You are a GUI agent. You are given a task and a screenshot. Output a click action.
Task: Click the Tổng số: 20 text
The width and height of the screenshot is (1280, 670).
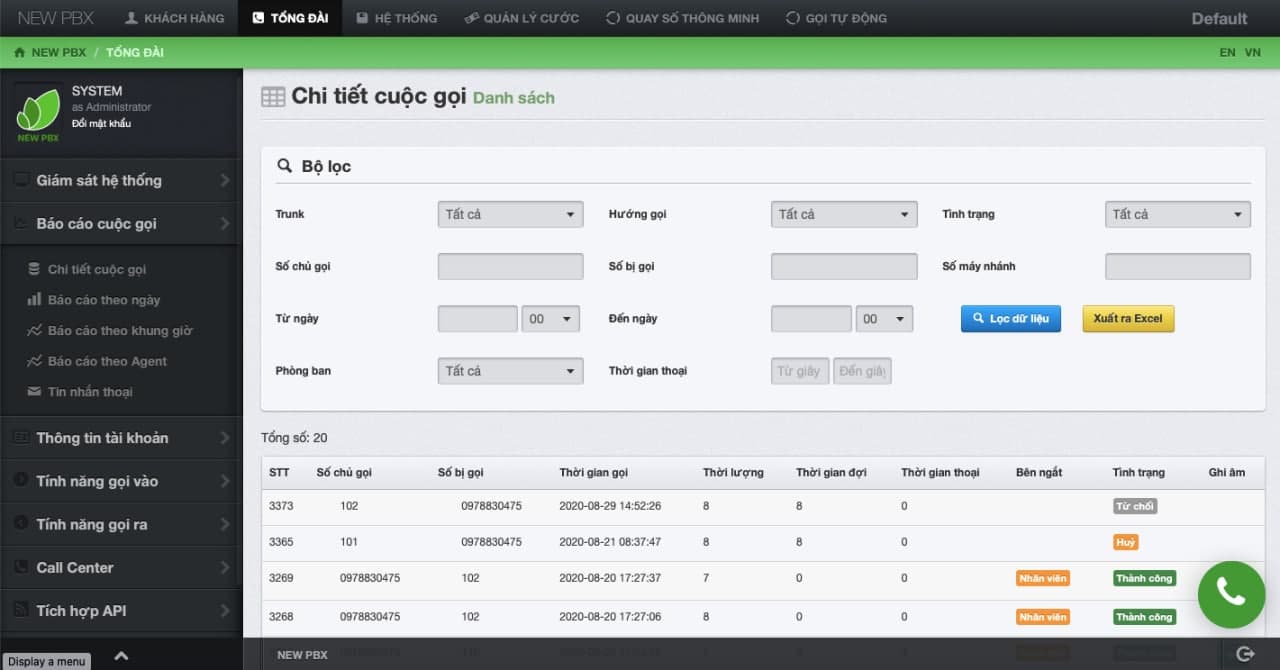tap(294, 438)
